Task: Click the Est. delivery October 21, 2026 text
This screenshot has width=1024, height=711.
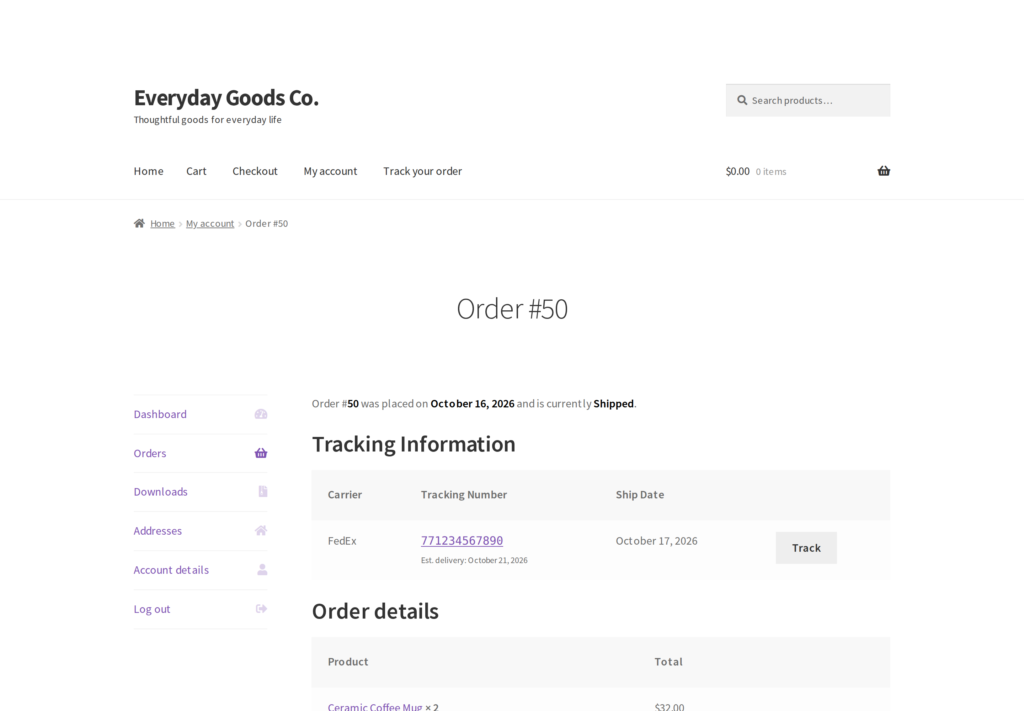Action: click(474, 560)
